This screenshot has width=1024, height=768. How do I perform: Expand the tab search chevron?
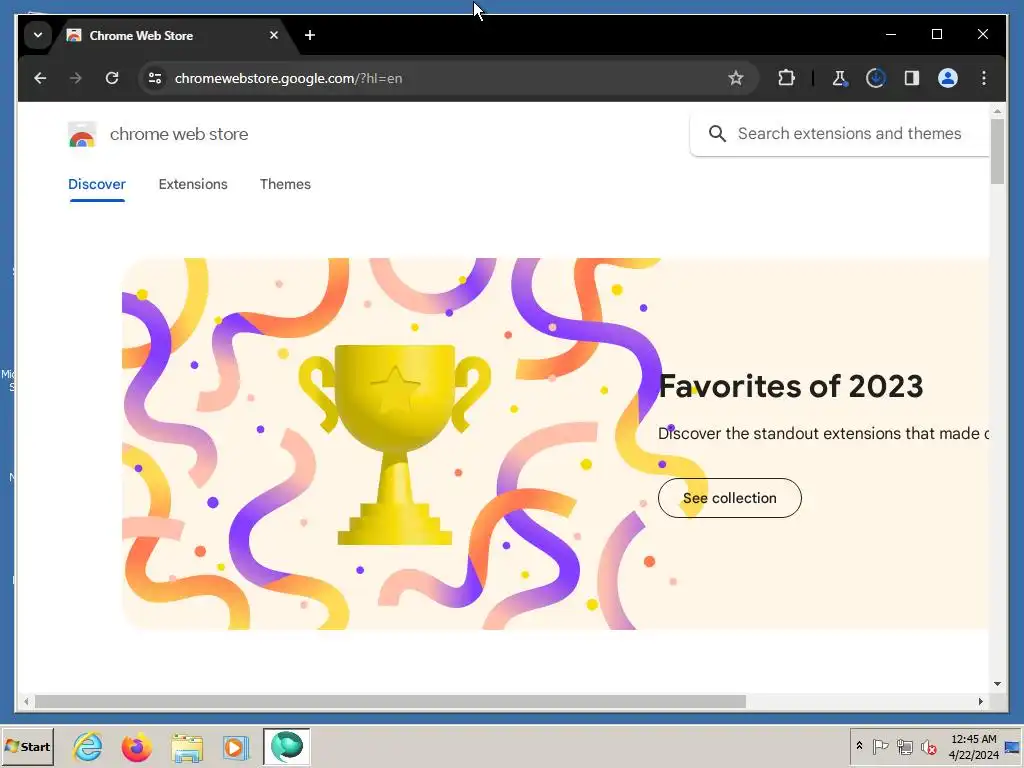pos(38,35)
